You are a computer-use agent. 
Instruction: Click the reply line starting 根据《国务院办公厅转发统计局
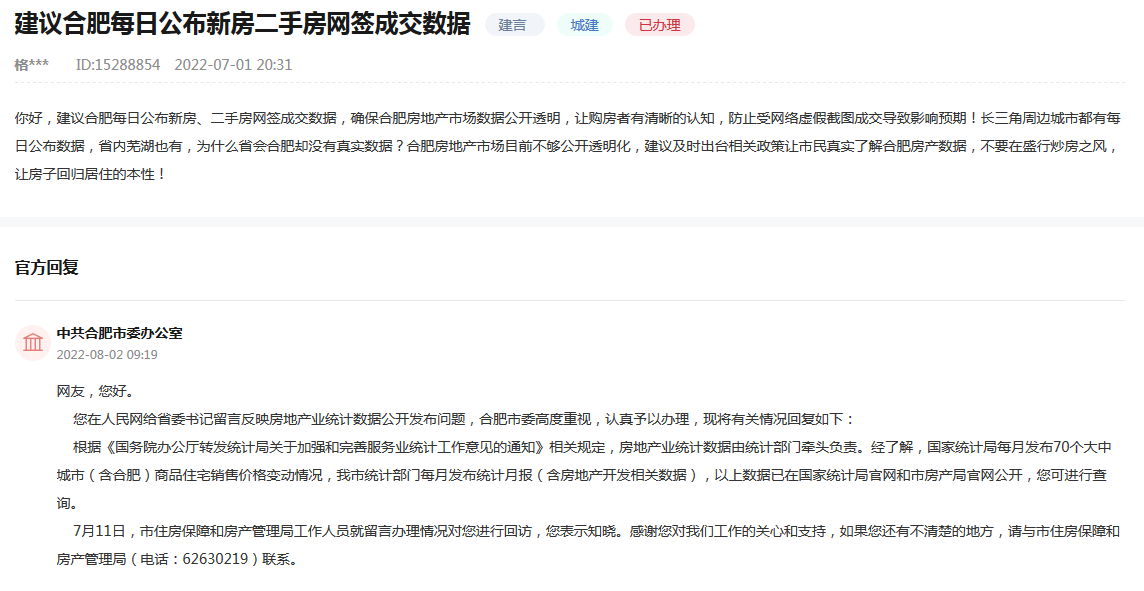(x=592, y=447)
